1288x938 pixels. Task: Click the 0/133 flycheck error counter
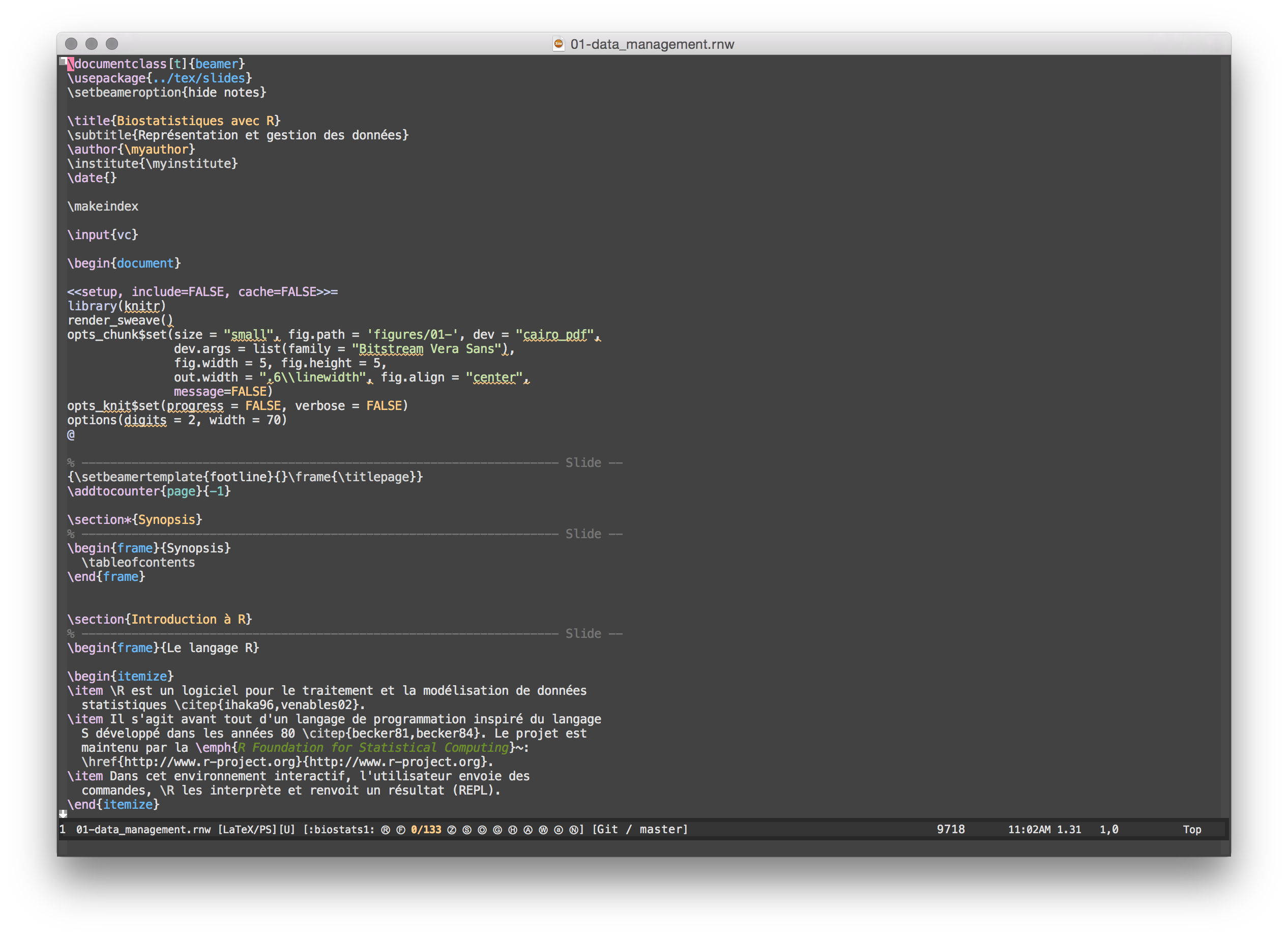point(426,830)
